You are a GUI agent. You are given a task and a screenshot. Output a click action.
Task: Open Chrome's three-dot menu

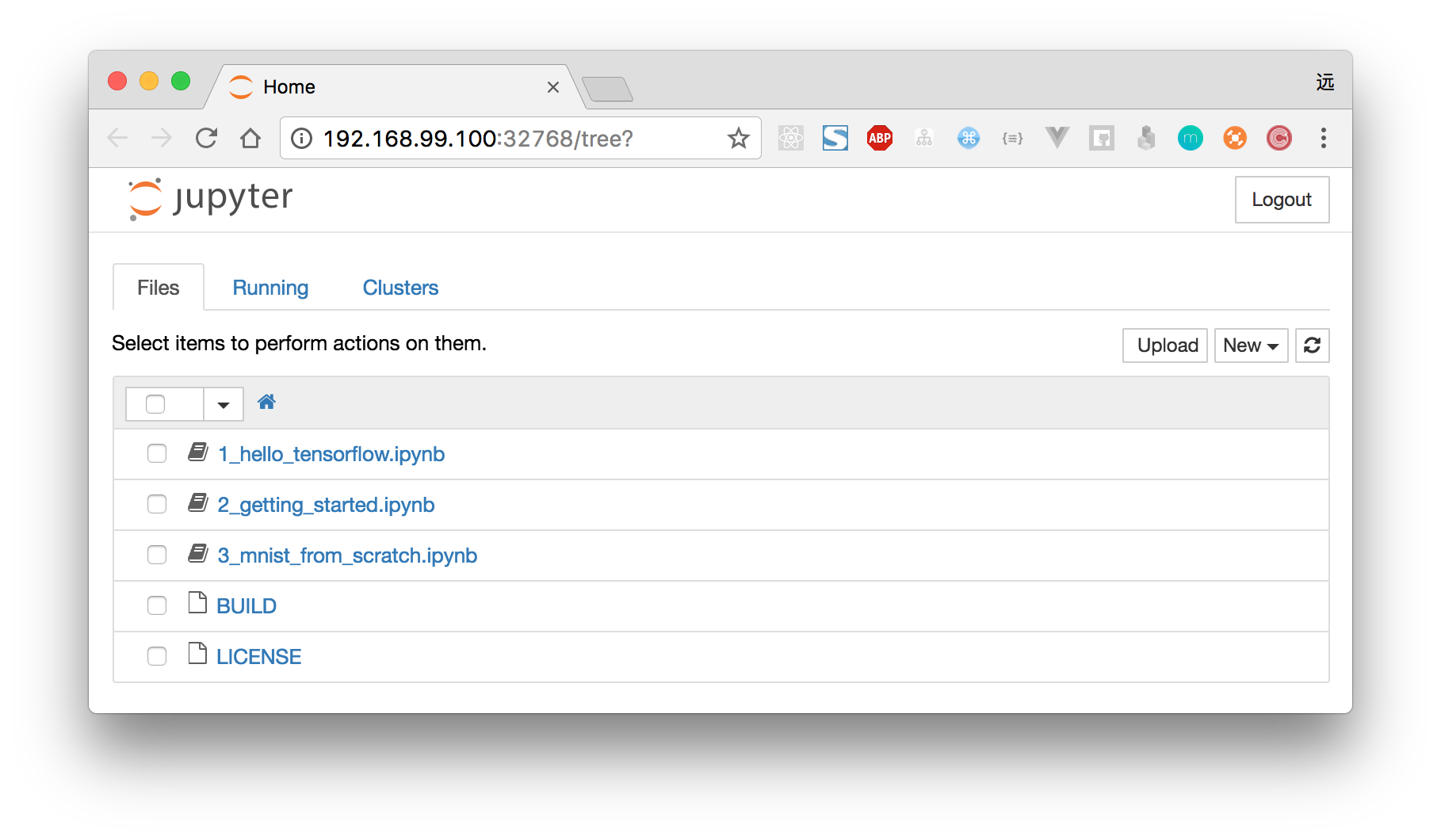click(1323, 139)
